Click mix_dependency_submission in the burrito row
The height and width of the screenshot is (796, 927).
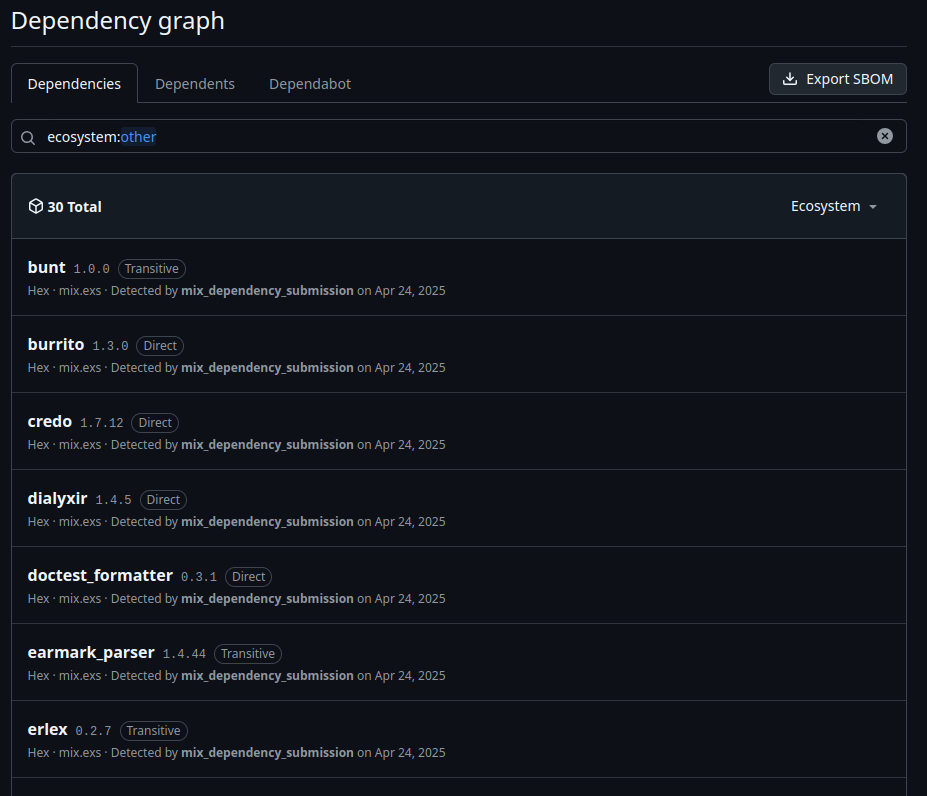(267, 368)
